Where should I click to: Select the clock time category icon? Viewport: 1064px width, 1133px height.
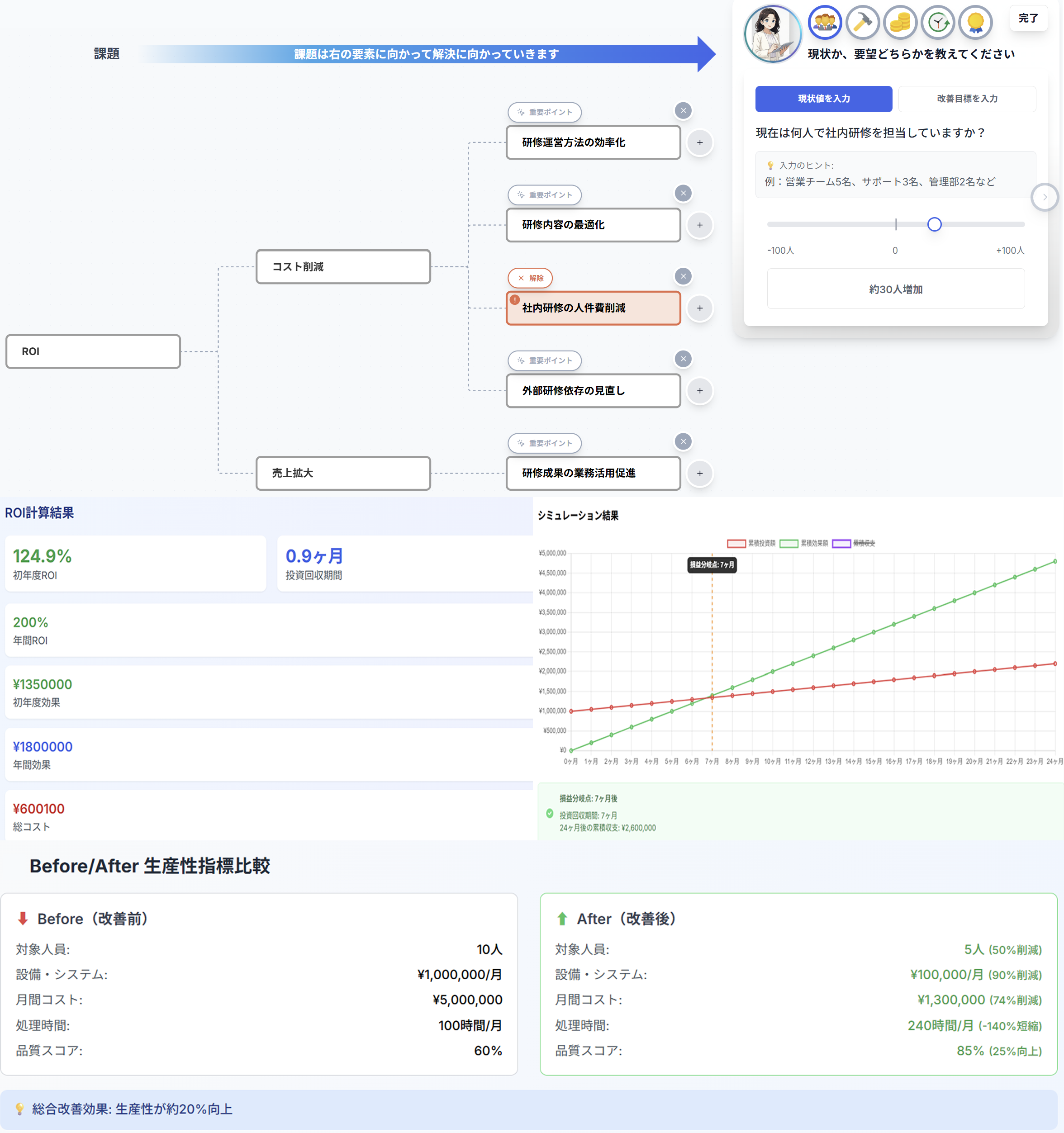(x=937, y=22)
